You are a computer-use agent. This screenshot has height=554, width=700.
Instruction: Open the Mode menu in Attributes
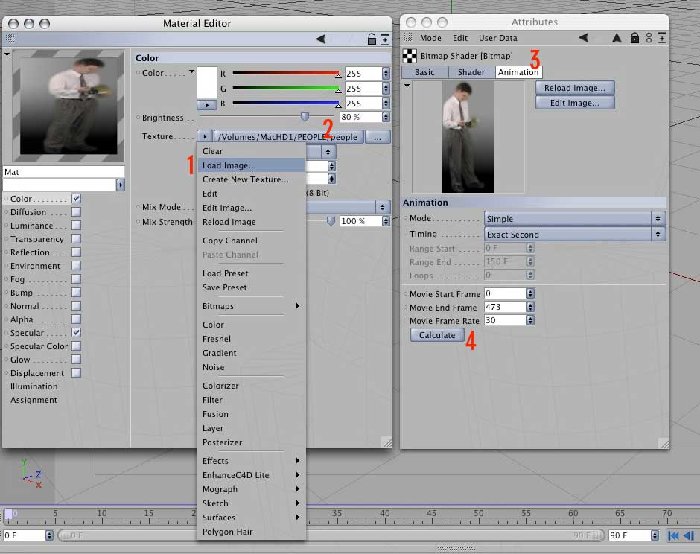point(430,38)
